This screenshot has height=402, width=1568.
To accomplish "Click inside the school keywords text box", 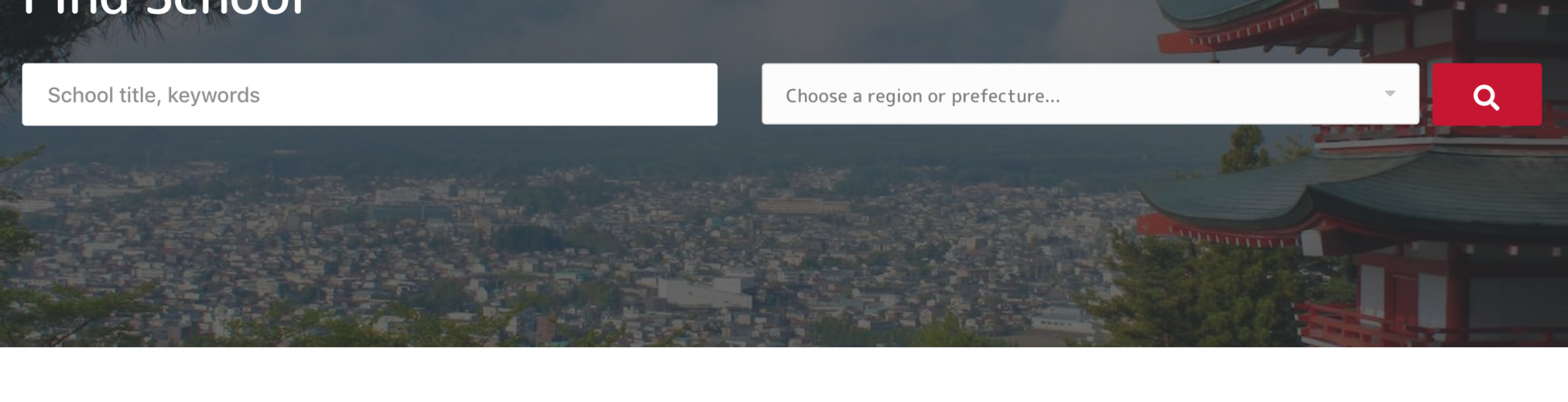I will [x=369, y=95].
